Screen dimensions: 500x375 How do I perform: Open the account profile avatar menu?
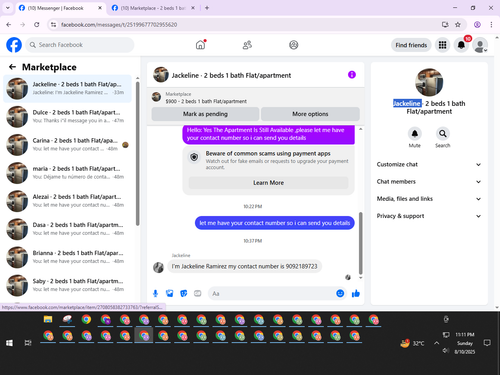pyautogui.click(x=480, y=45)
